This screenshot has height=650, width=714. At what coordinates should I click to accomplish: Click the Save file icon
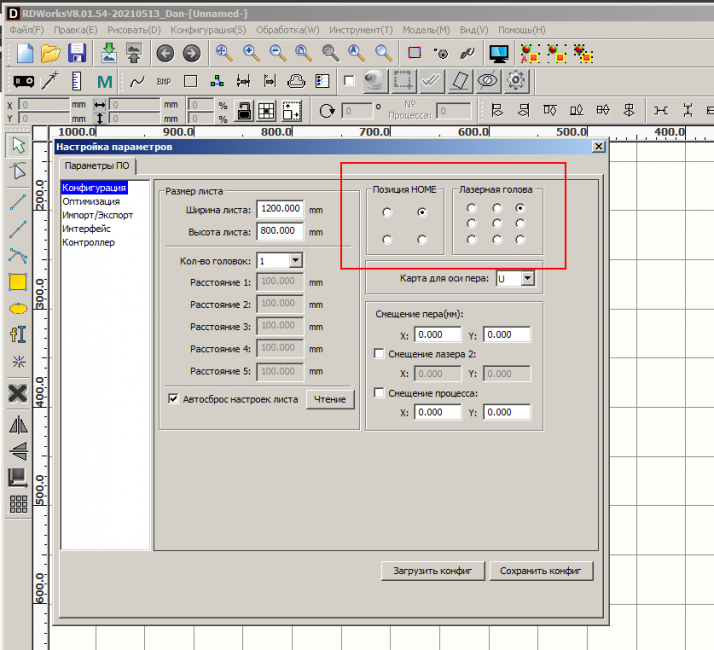point(77,53)
